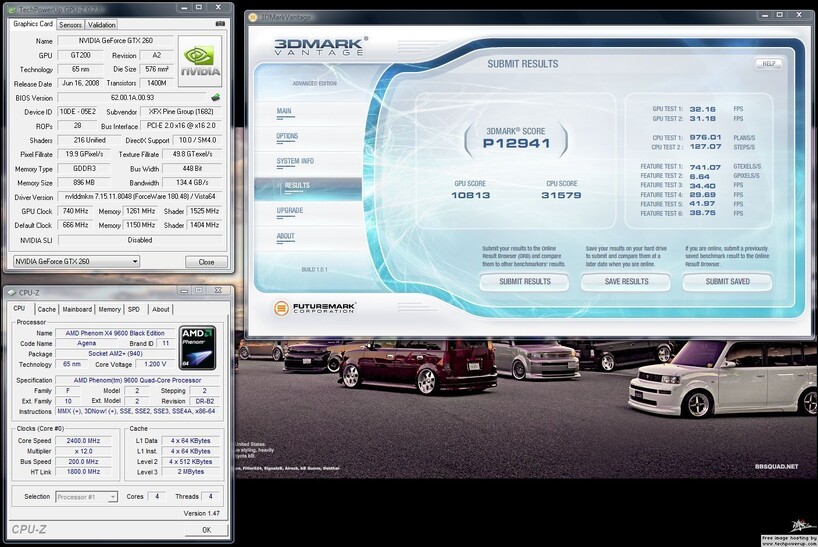Switch to the Memory tab in CPU-Z
This screenshot has width=818, height=547.
click(110, 309)
